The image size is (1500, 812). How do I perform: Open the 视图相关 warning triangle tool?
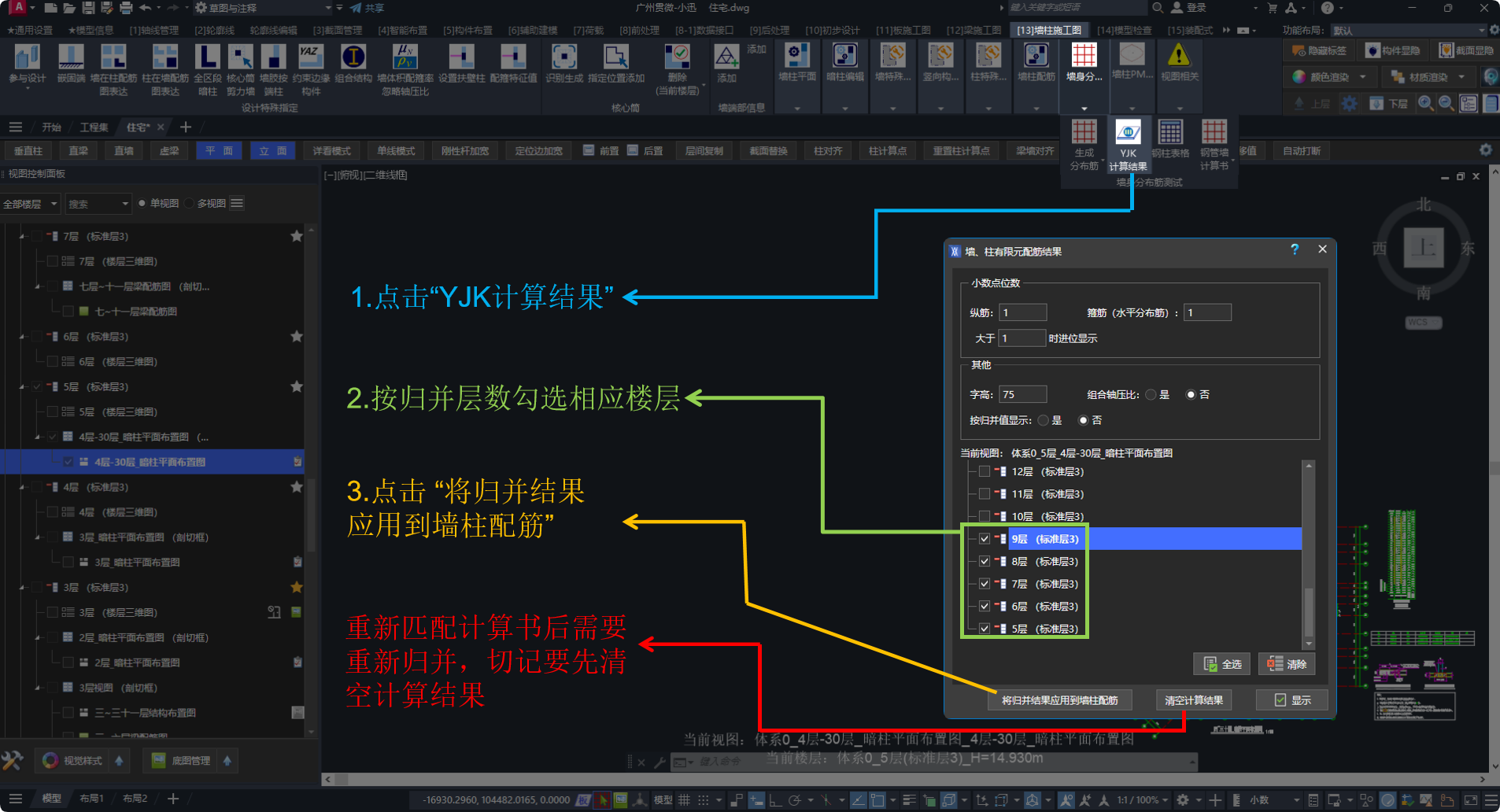pyautogui.click(x=1179, y=56)
